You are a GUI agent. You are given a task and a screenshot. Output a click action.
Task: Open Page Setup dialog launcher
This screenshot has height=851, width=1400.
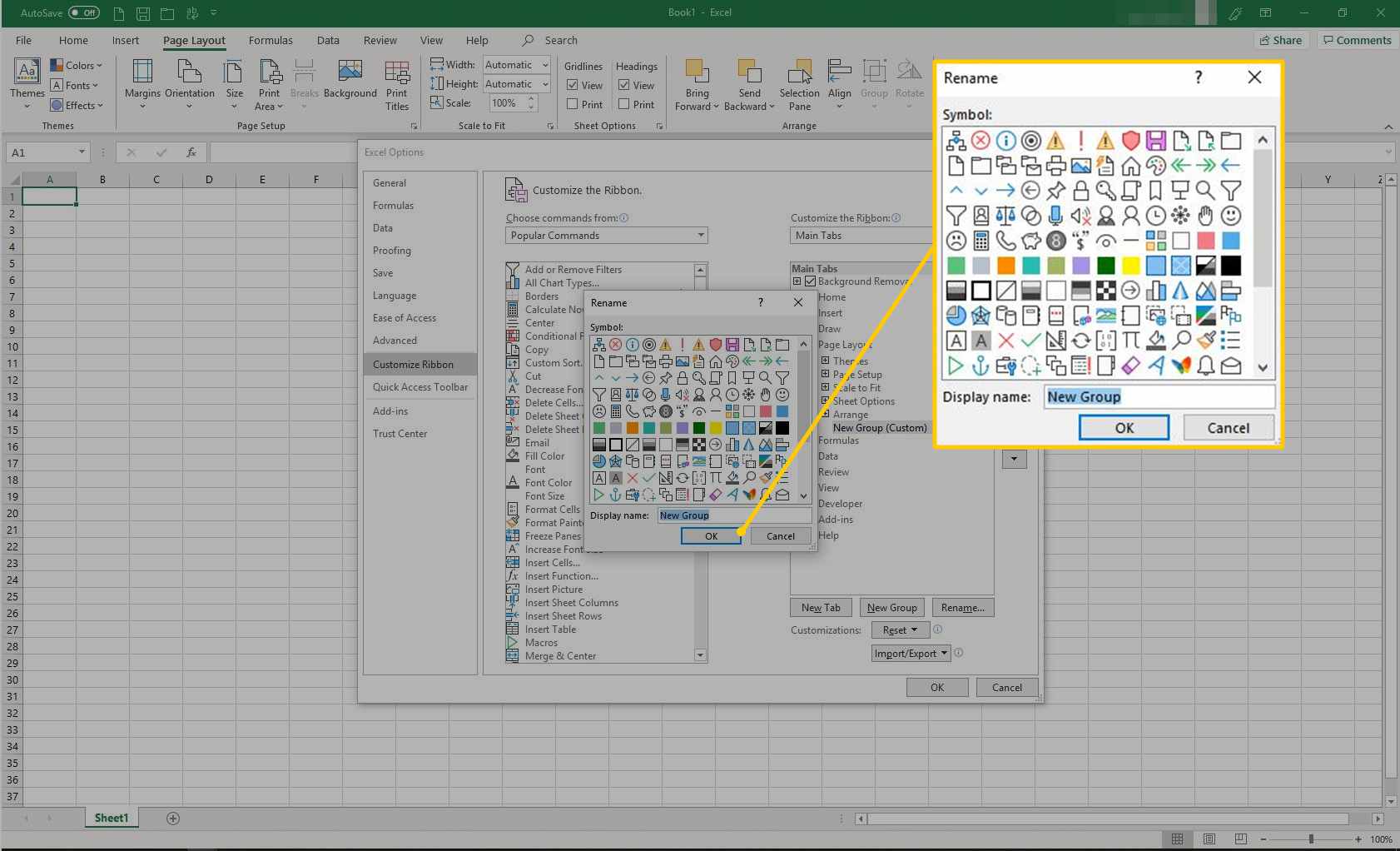click(x=414, y=127)
